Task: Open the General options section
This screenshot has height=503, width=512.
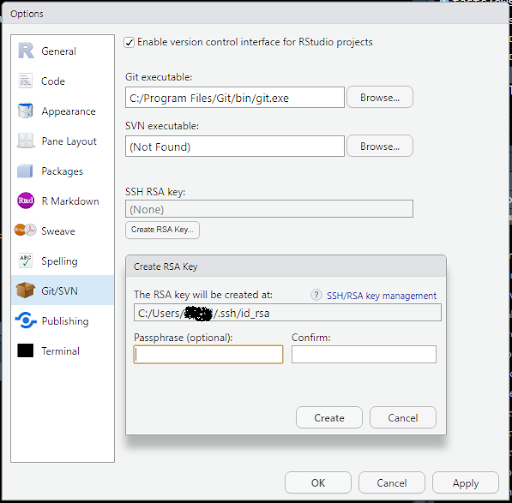Action: tap(59, 51)
